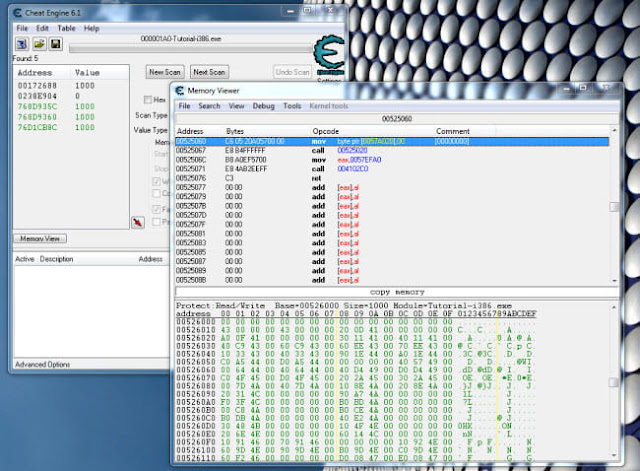The width and height of the screenshot is (640, 471).
Task: Open Tools menu in Memory Viewer
Action: click(292, 106)
